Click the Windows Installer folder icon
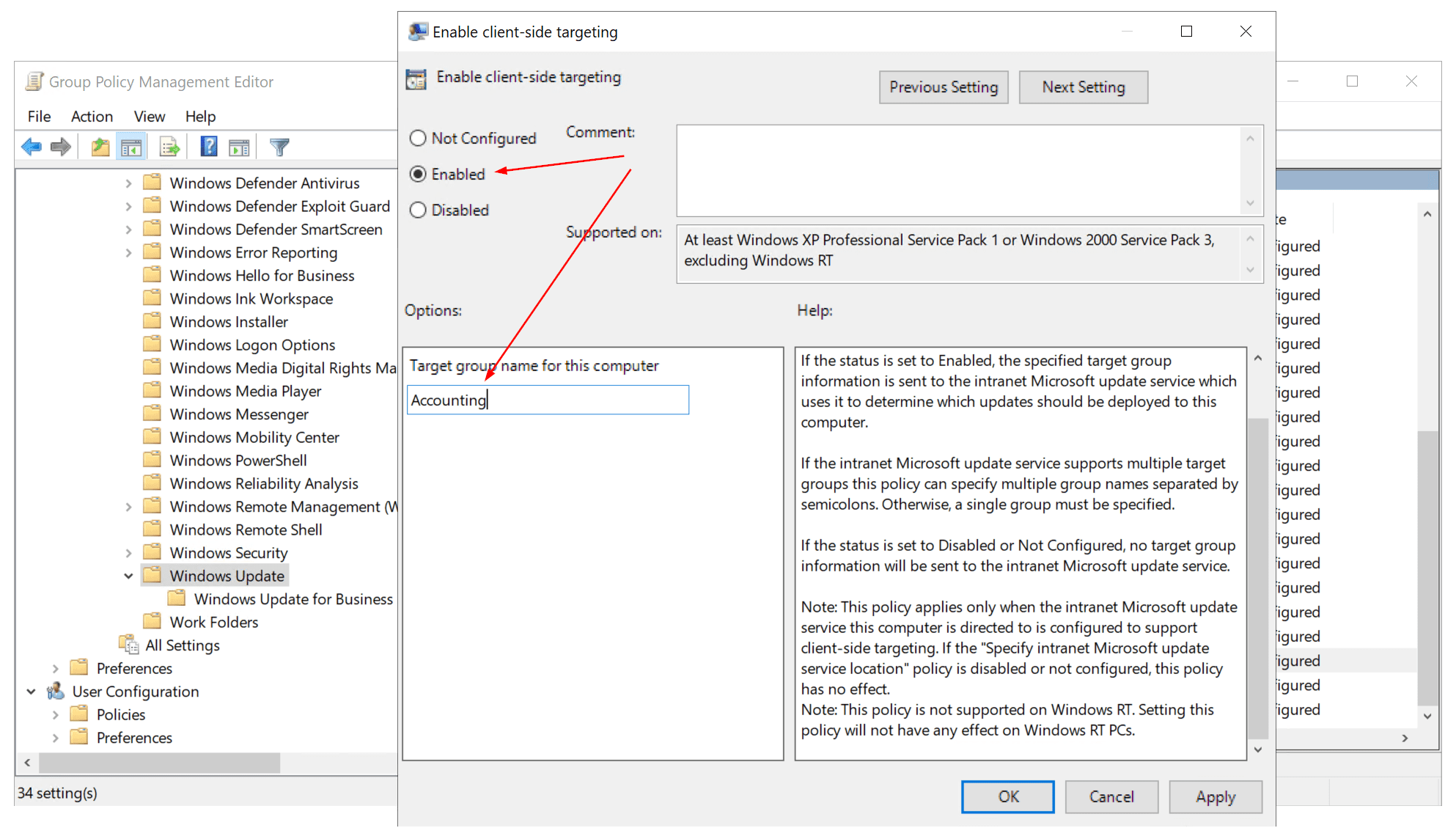 click(152, 321)
